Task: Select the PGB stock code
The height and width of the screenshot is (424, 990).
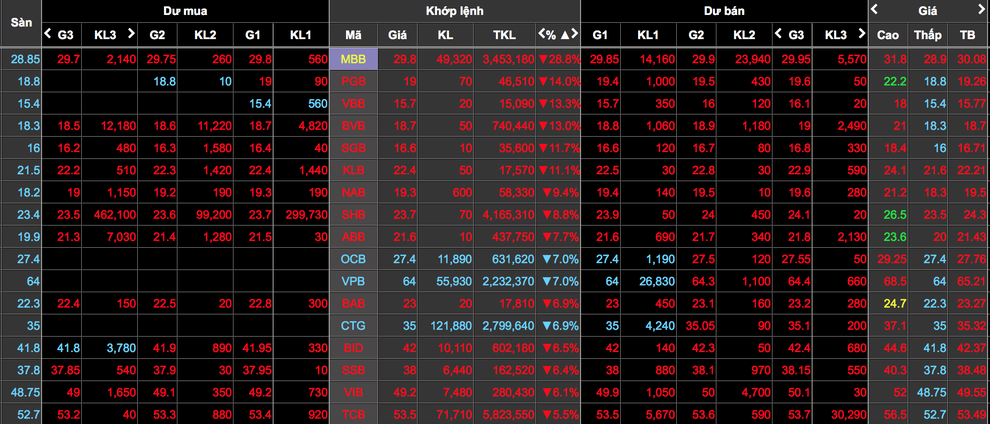Action: [x=354, y=81]
